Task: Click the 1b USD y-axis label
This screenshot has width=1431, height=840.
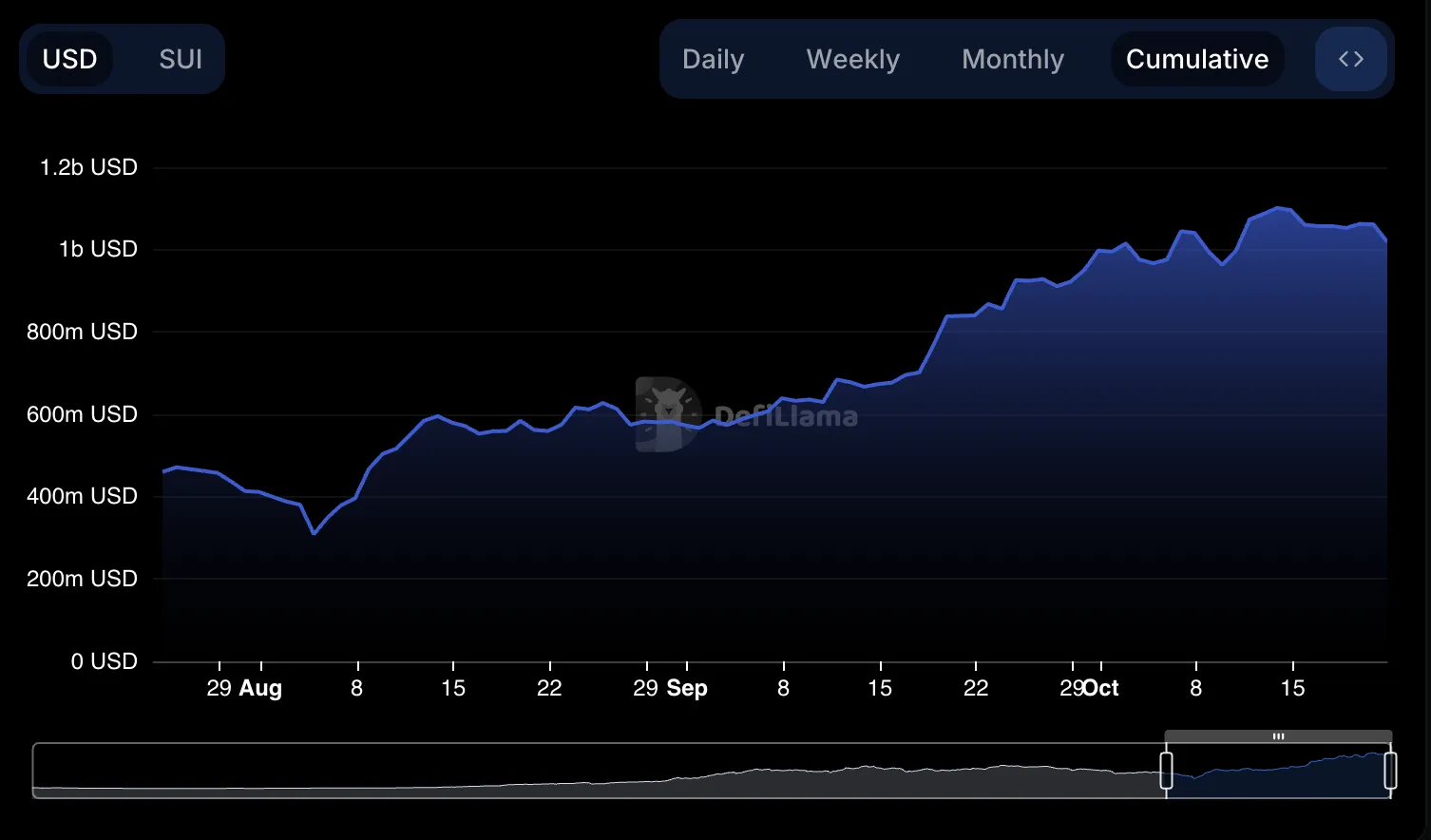Action: [98, 249]
